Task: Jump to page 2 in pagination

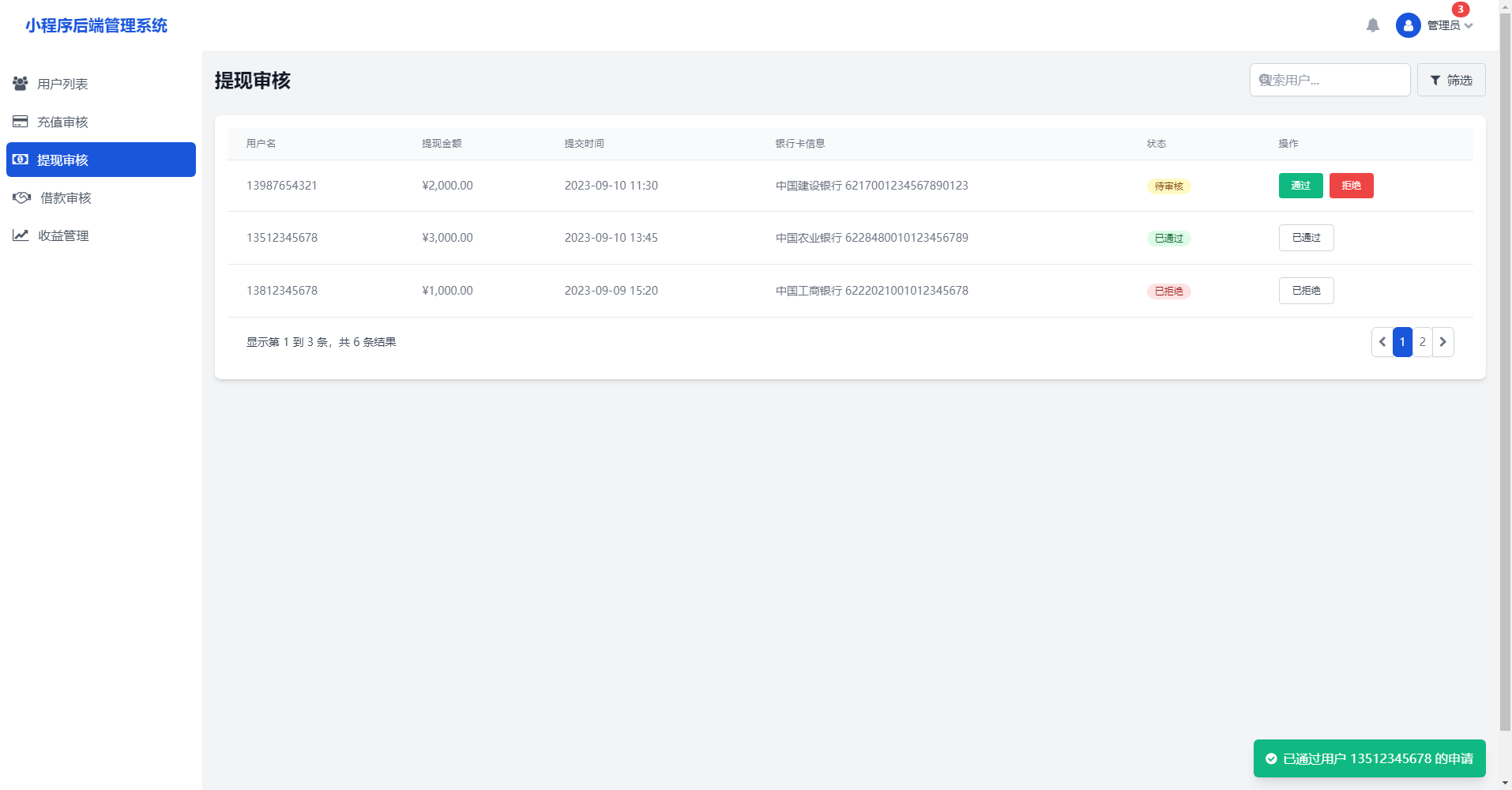Action: click(x=1422, y=342)
